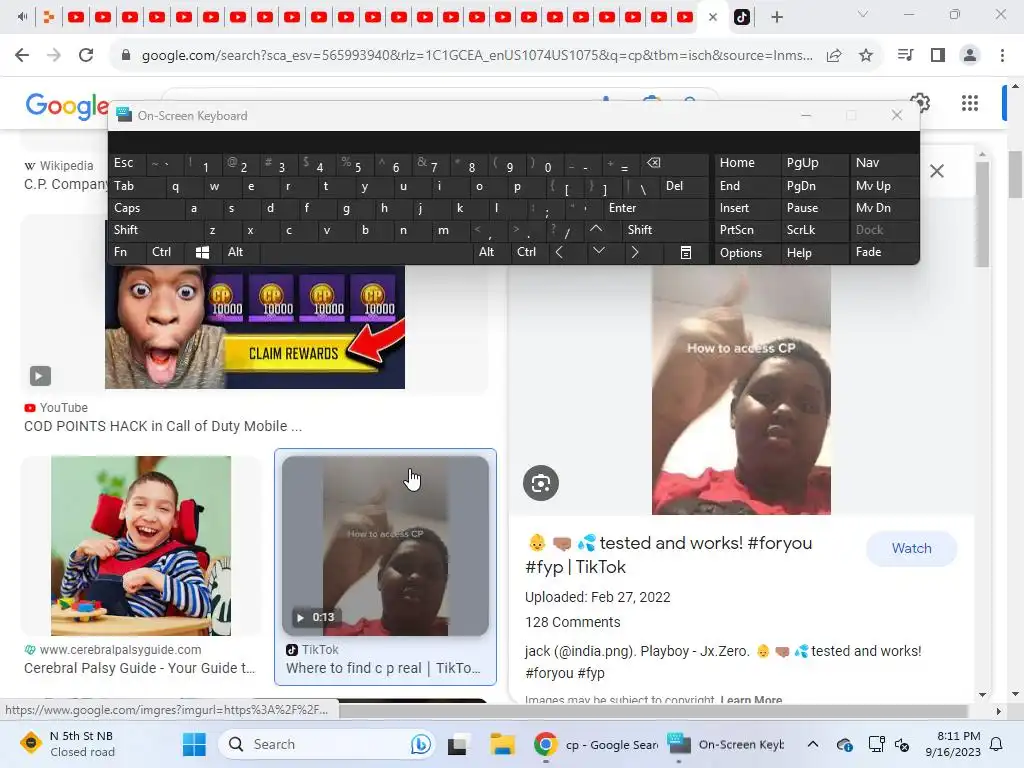The height and width of the screenshot is (768, 1024).
Task: Search inside image with Lens icon
Action: pos(541,483)
